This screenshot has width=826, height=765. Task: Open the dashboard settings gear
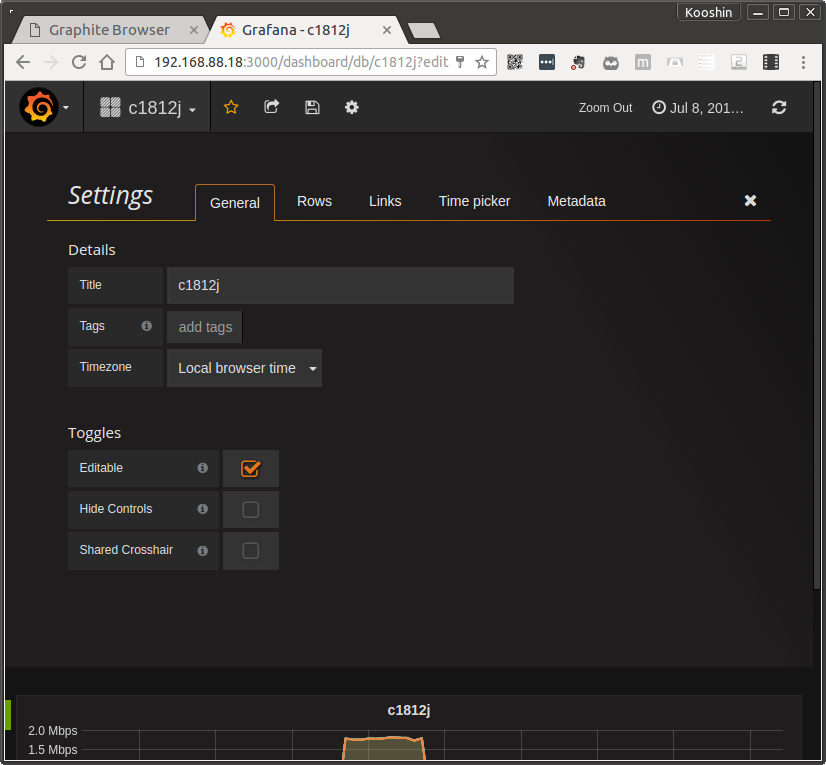(351, 107)
